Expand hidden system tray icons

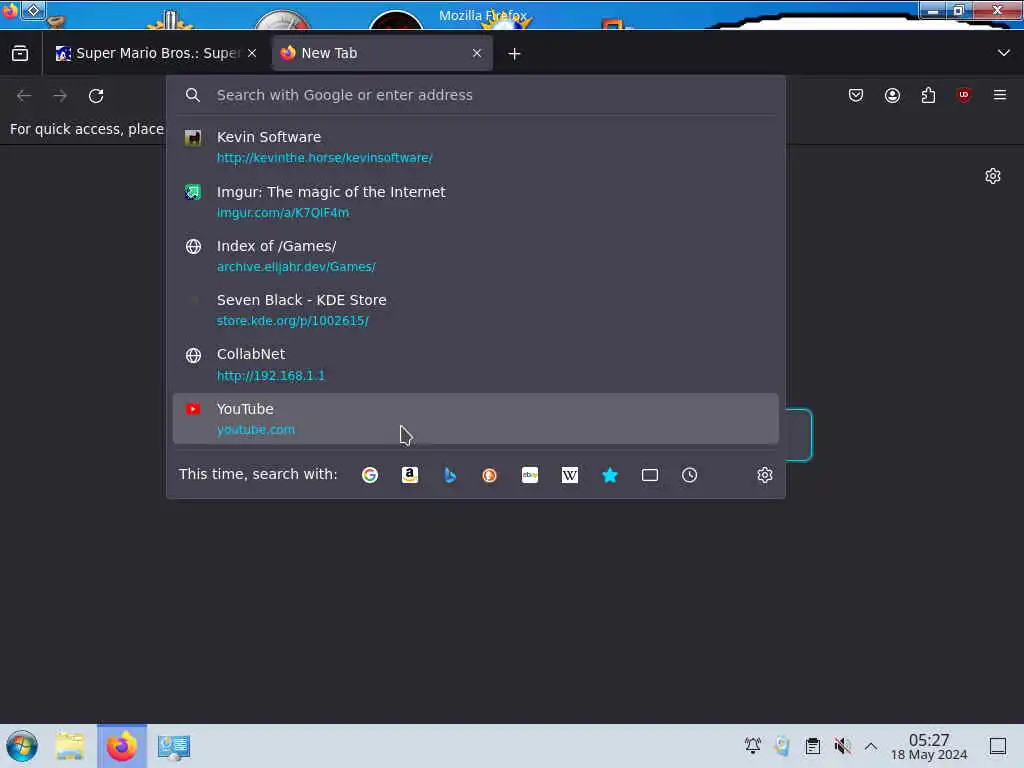tap(871, 746)
